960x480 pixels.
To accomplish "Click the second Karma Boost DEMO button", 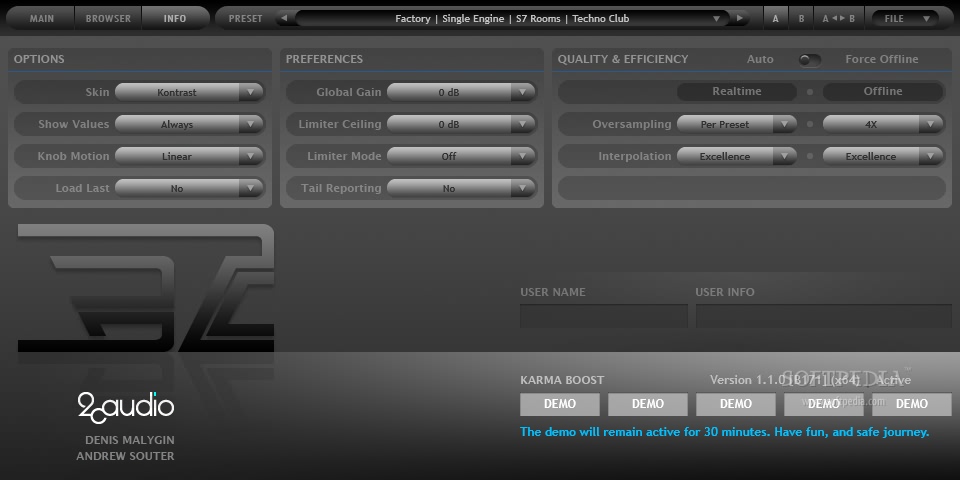I will tap(648, 404).
